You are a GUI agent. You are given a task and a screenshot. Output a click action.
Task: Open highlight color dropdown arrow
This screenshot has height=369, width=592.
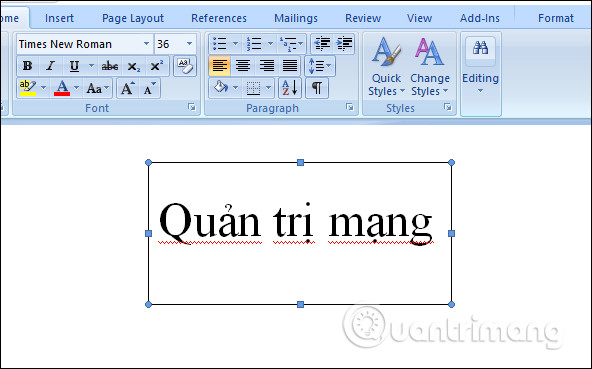click(43, 88)
